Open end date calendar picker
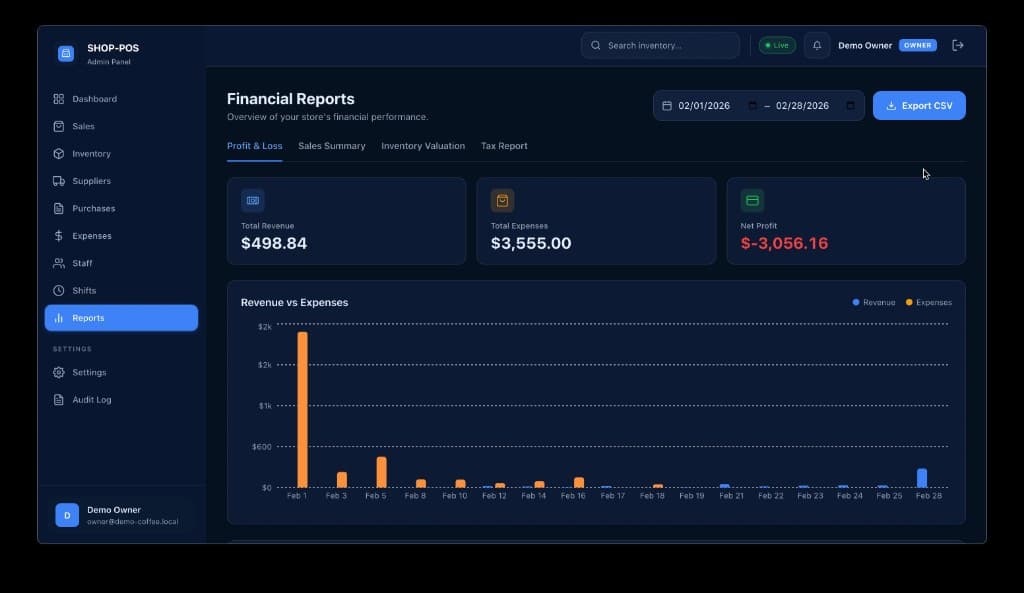1024x593 pixels. pyautogui.click(x=850, y=106)
